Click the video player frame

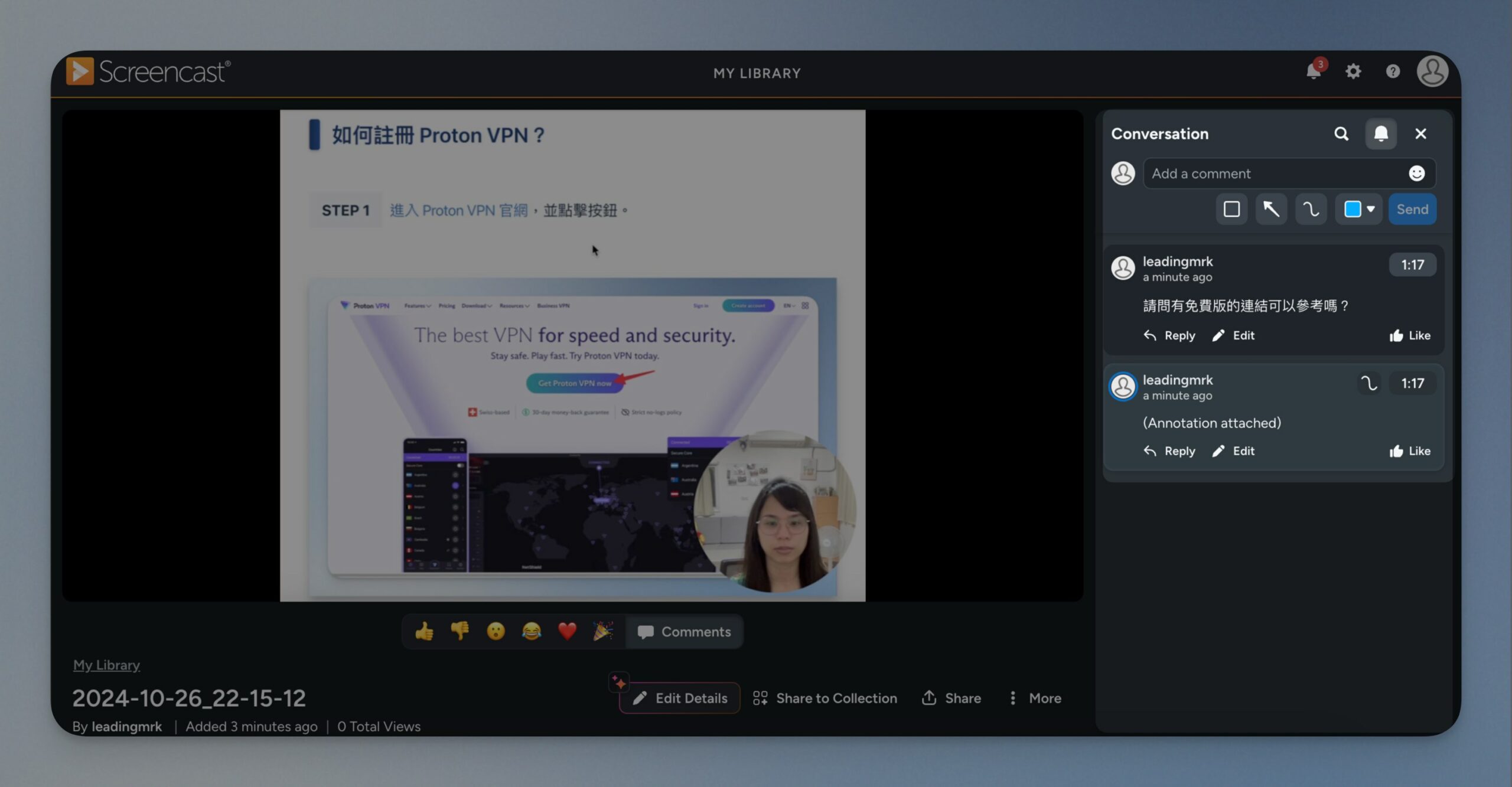(572, 355)
